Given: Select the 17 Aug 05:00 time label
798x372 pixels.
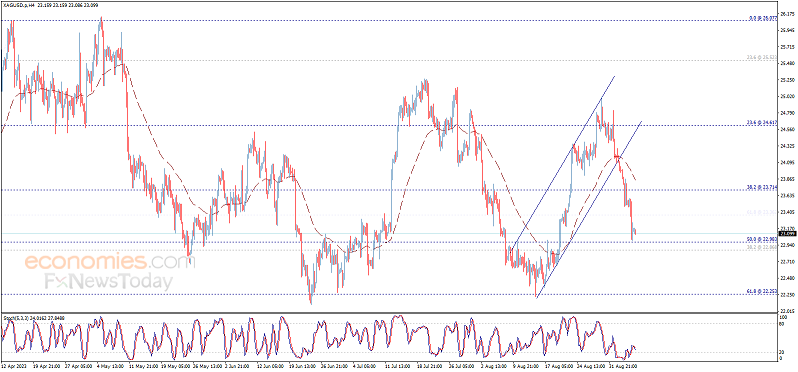Looking at the screenshot, I should pos(558,365).
